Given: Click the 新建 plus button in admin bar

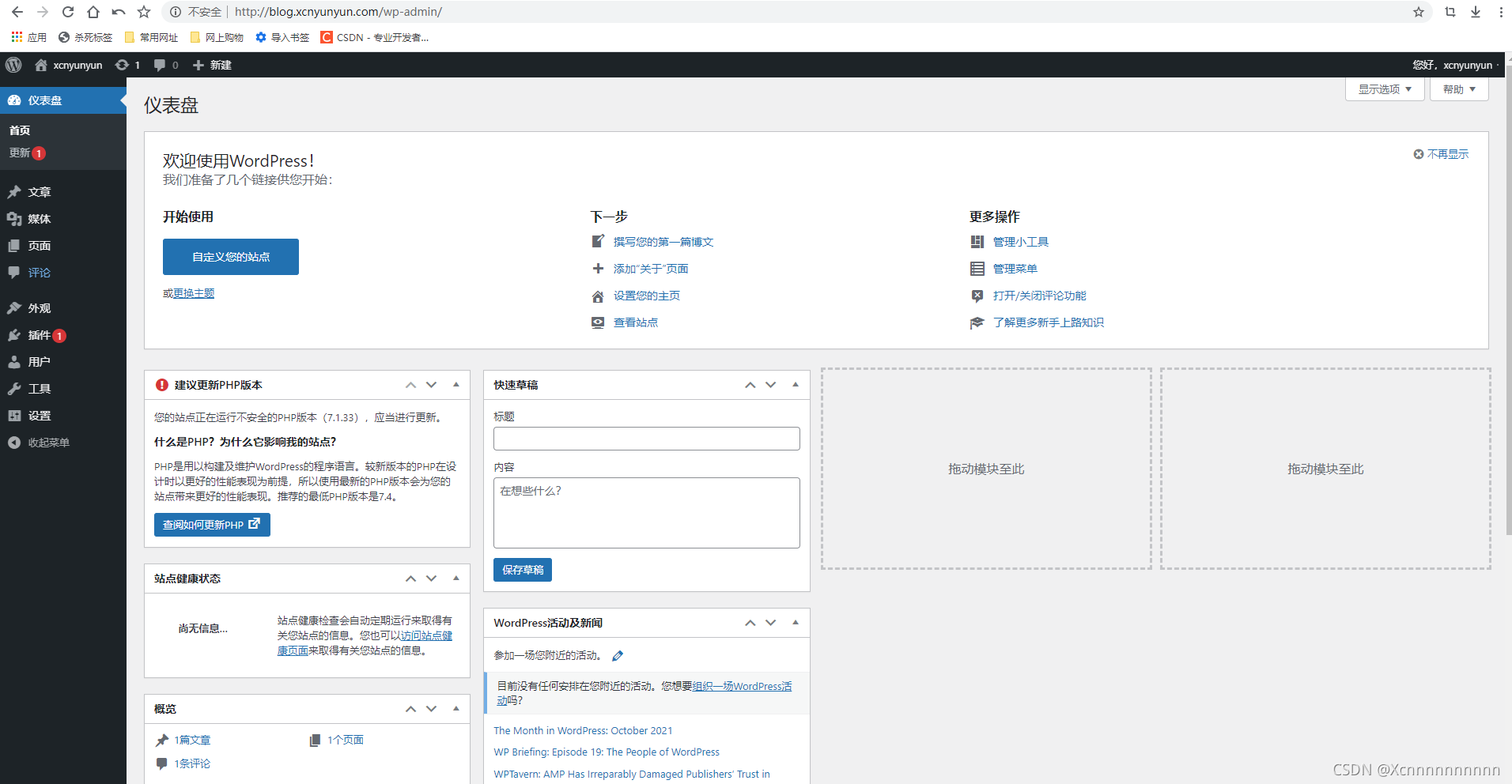Looking at the screenshot, I should (212, 65).
